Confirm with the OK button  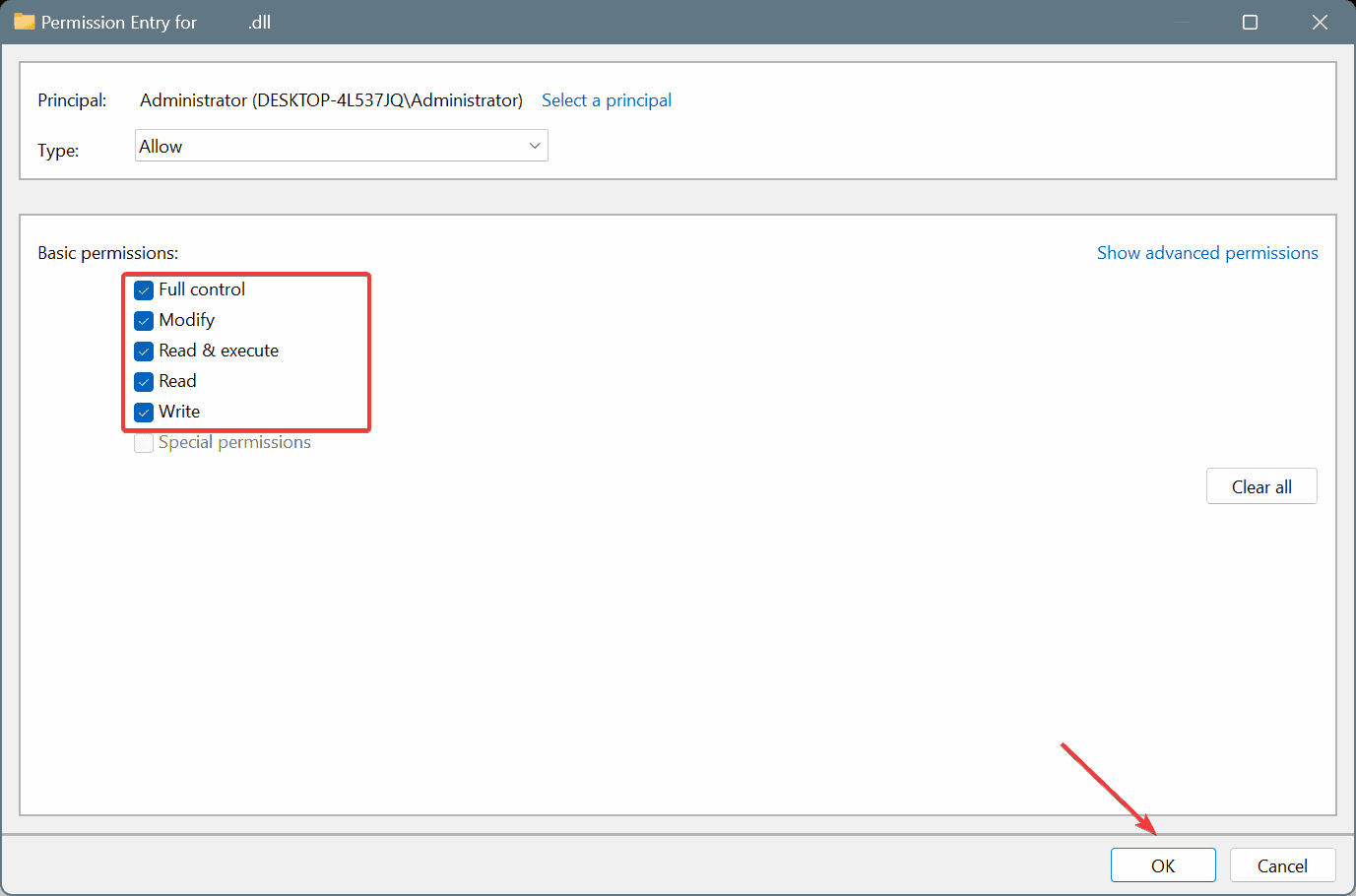pyautogui.click(x=1163, y=865)
